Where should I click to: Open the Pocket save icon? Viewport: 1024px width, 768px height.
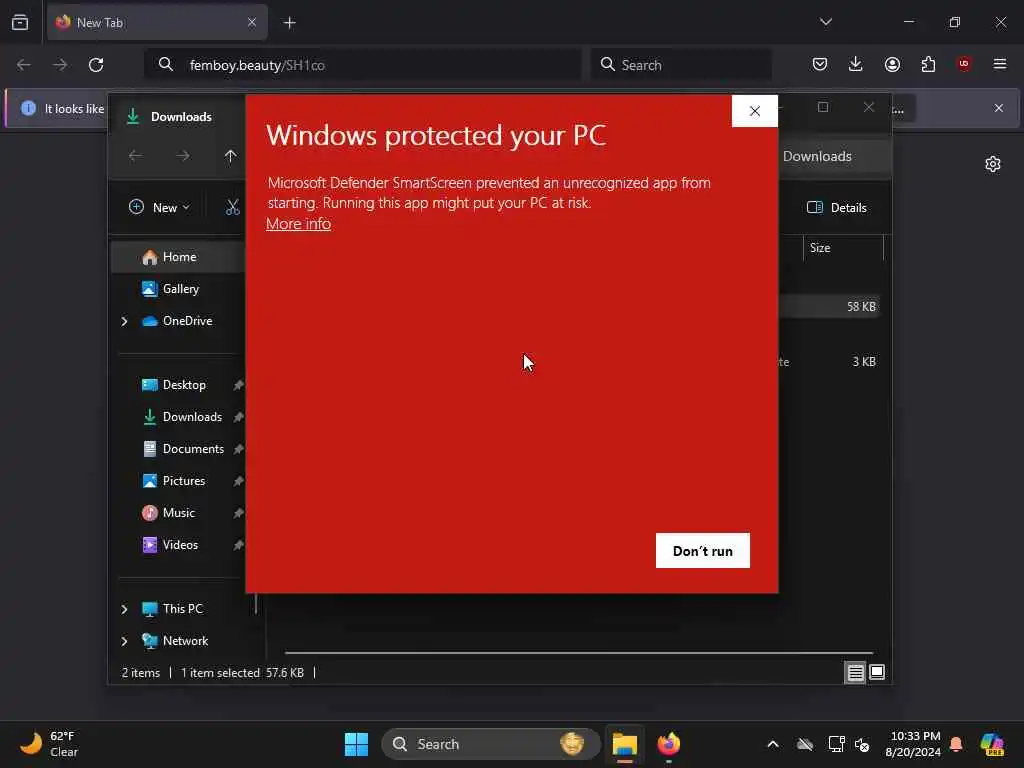pos(820,64)
